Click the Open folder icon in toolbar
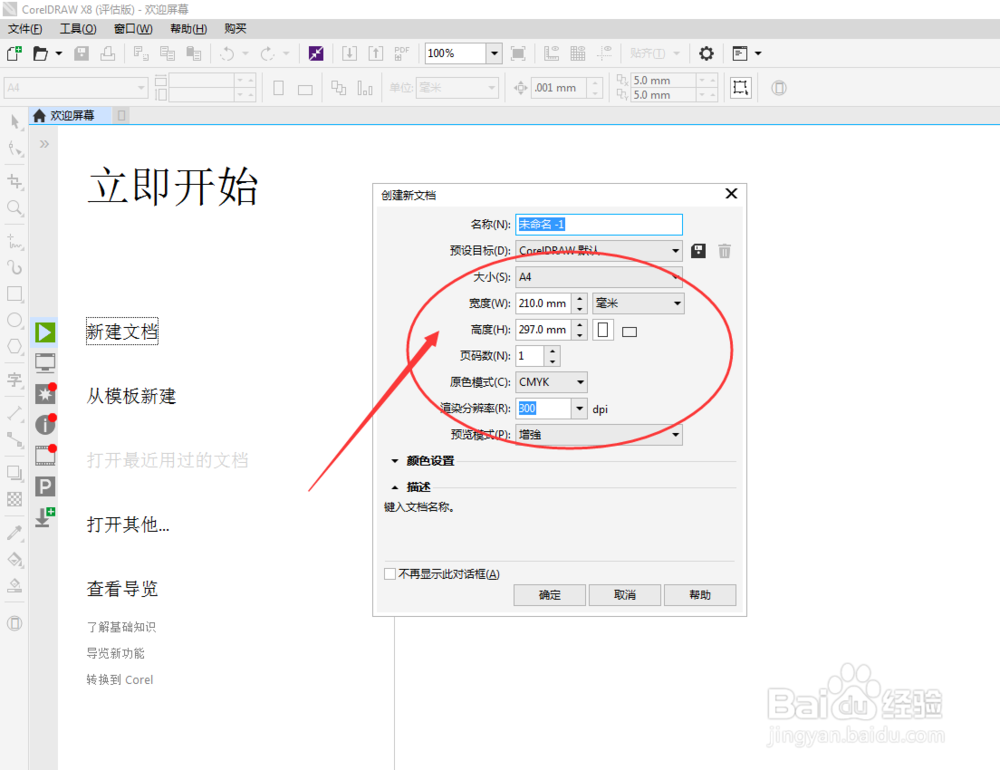The image size is (1000, 770). (40, 54)
